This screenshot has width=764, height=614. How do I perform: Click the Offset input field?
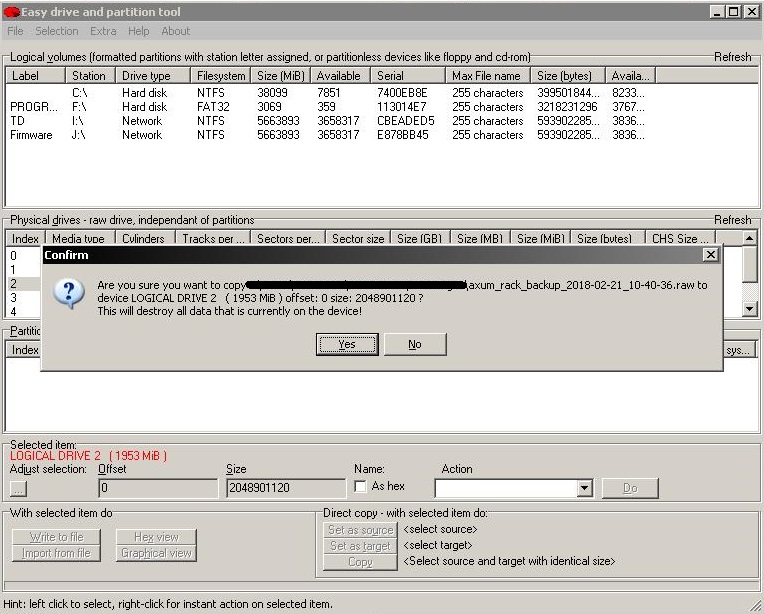click(x=157, y=488)
